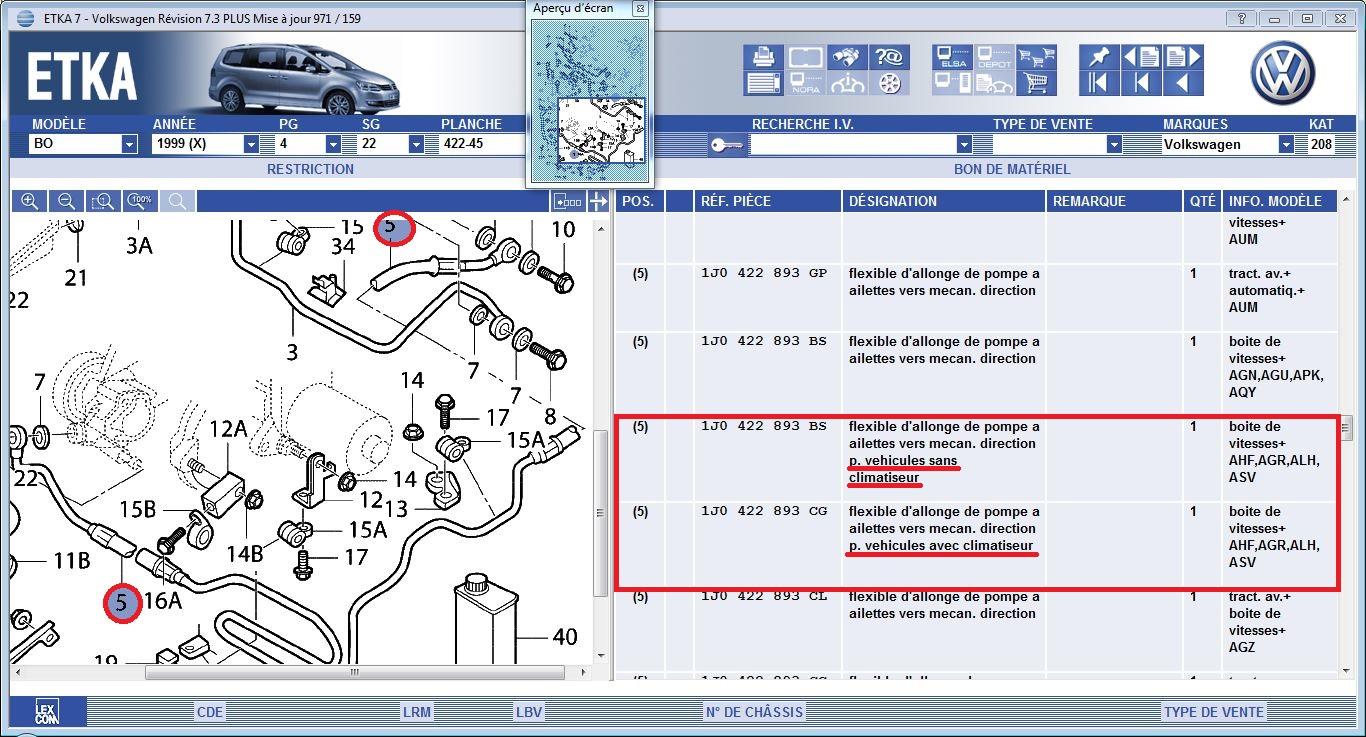Open the PG dropdown
1366x737 pixels.
coord(333,144)
